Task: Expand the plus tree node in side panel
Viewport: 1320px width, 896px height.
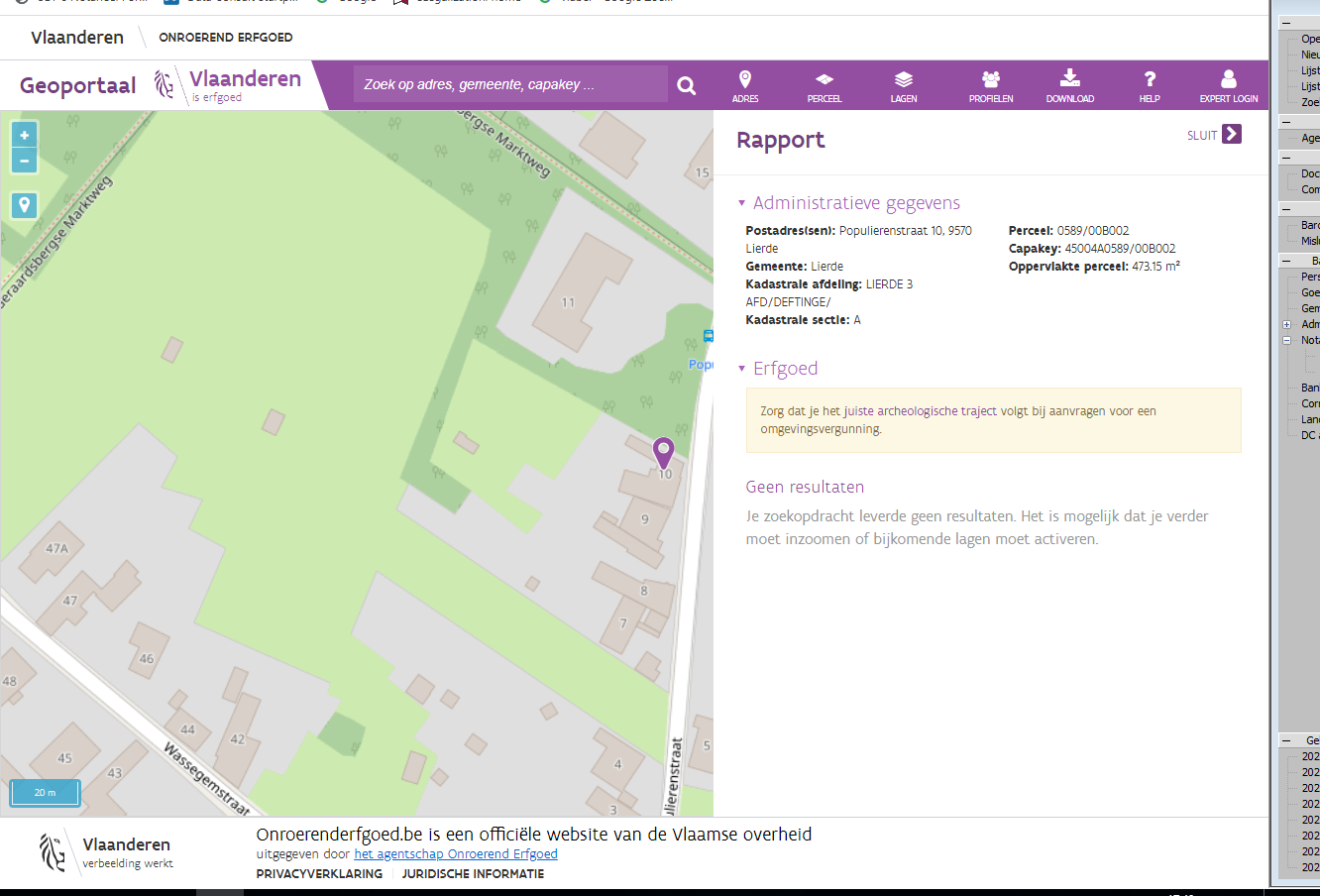Action: pos(1286,324)
